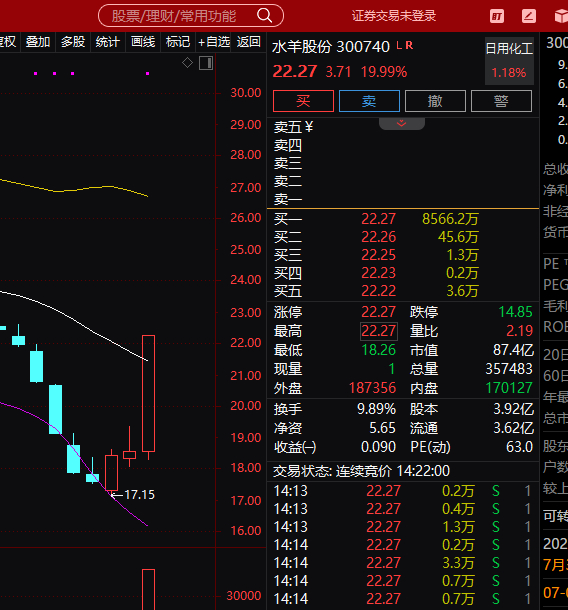Viewport: 568px width, 610px height.
Task: Click the ¥ icon next to 卖五
Action: click(309, 126)
